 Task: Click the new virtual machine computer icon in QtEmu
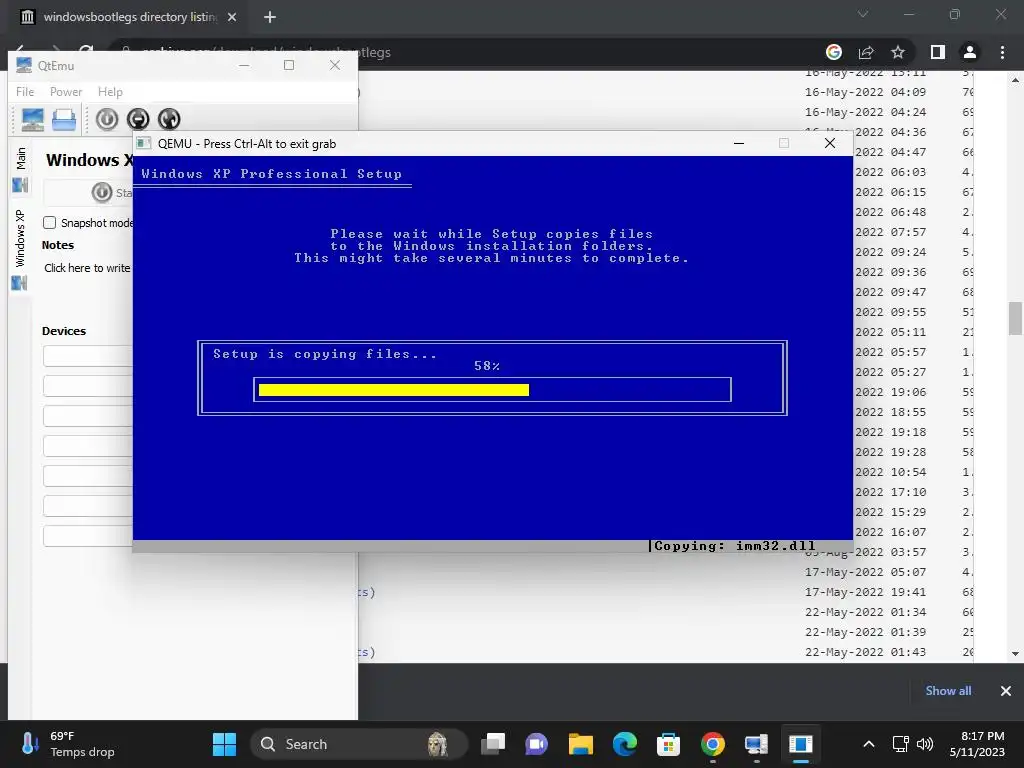(33, 120)
